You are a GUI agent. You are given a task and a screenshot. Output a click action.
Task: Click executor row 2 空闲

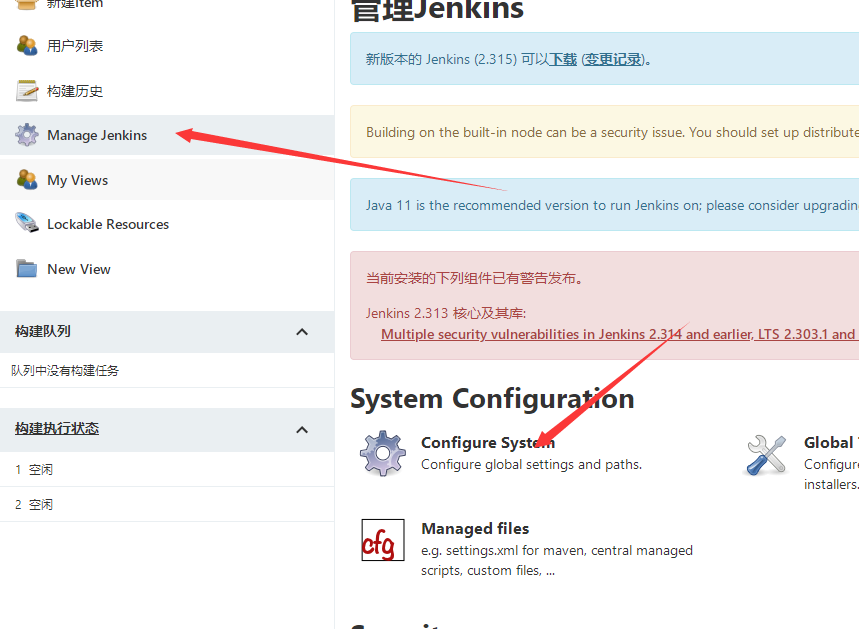[167, 505]
